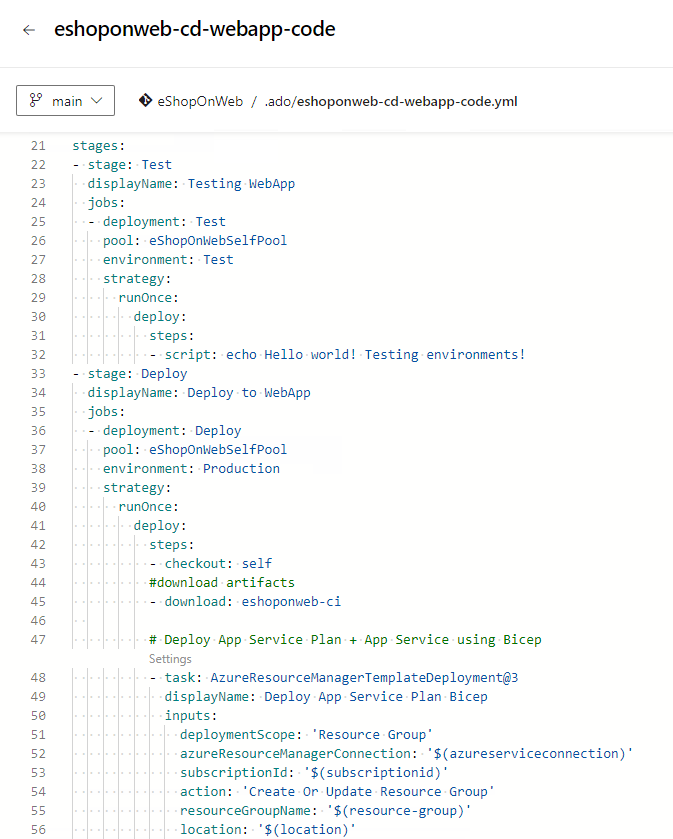Click 'deploy:' on line 30

click(x=160, y=317)
